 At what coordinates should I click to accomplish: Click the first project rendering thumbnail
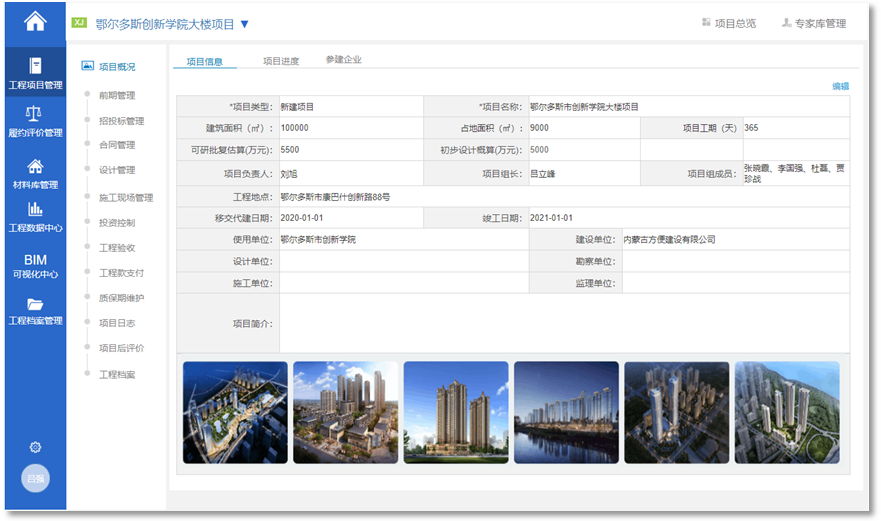pyautogui.click(x=235, y=412)
